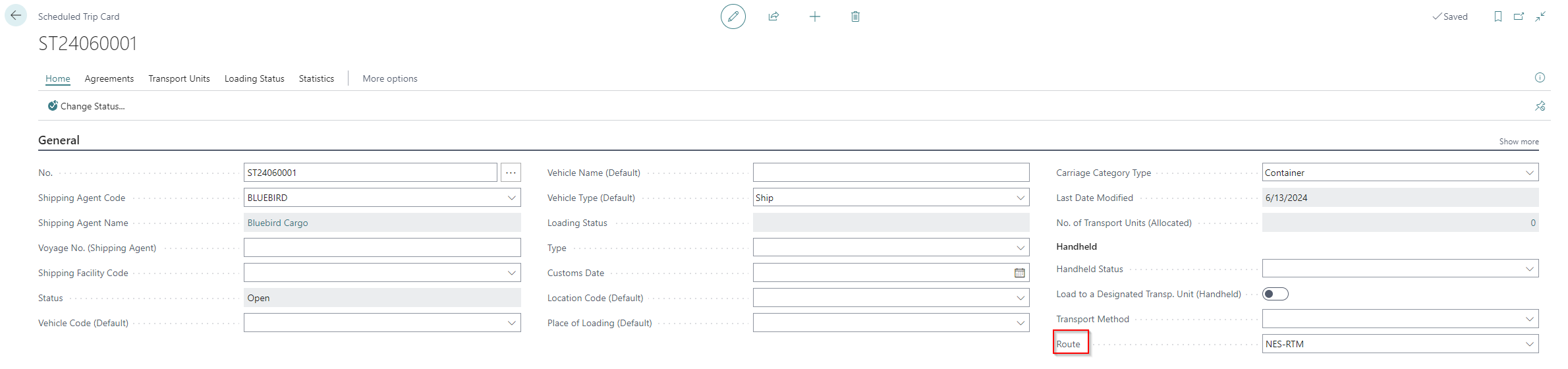Image resolution: width=1568 pixels, height=369 pixels.
Task: Click the trash delete icon
Action: [x=855, y=16]
